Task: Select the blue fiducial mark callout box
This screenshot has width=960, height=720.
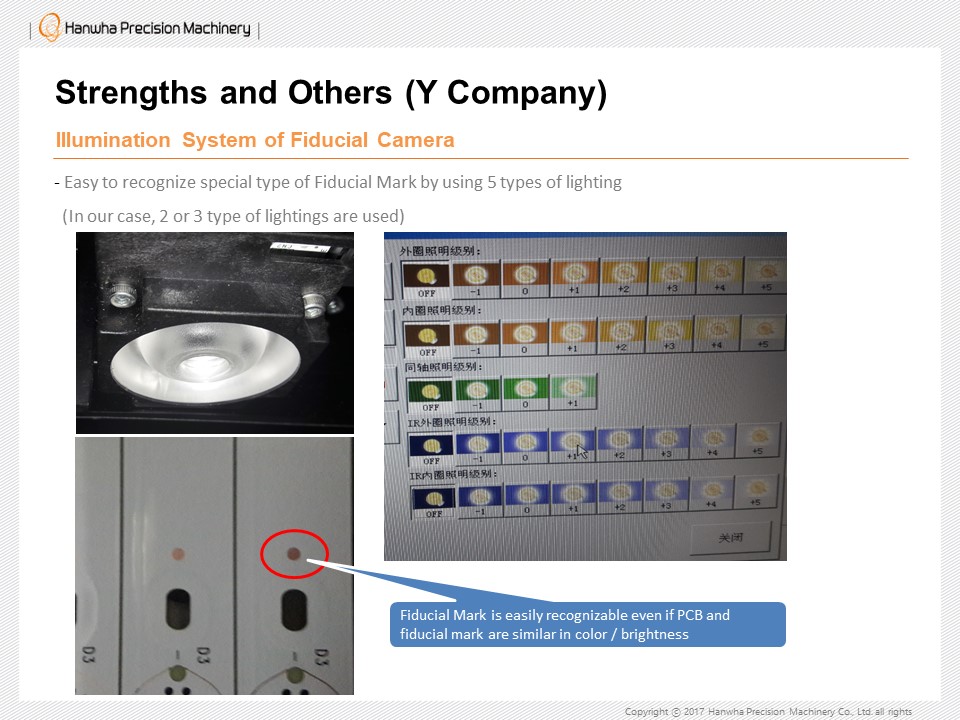Action: click(x=588, y=624)
